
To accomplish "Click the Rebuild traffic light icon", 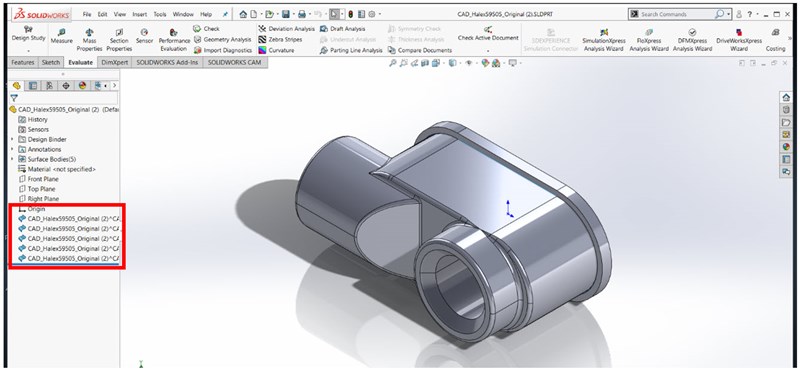I will coord(351,14).
